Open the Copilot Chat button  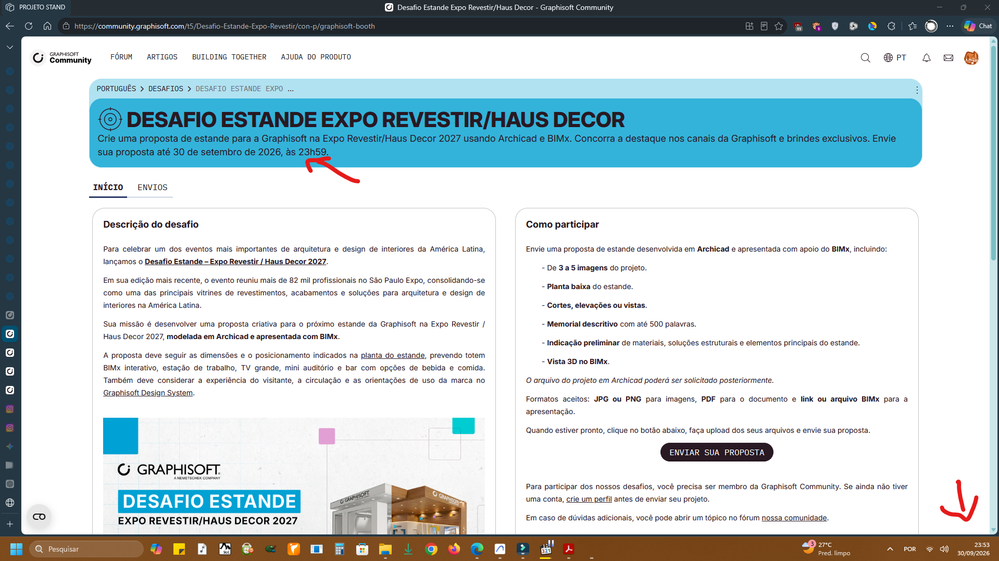(x=978, y=26)
